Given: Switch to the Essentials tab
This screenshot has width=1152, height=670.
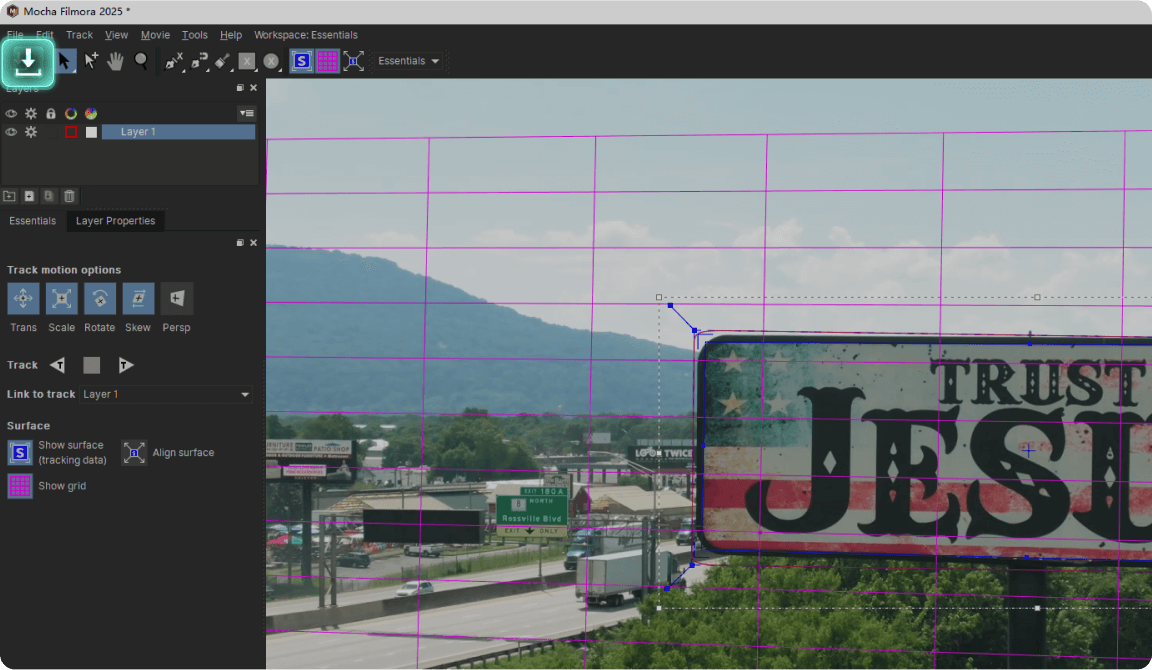Looking at the screenshot, I should tap(32, 221).
